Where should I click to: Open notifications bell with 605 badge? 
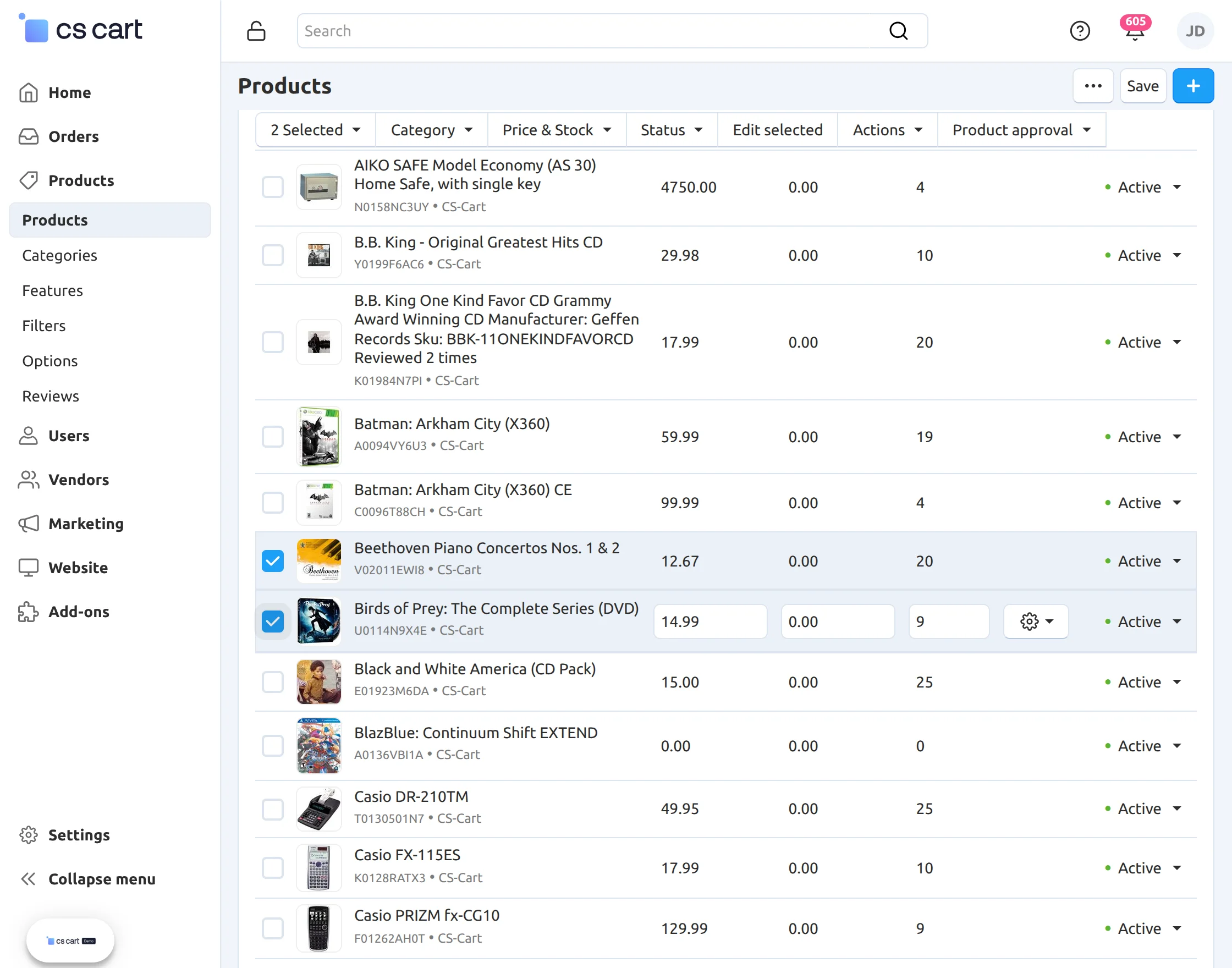point(1135,30)
